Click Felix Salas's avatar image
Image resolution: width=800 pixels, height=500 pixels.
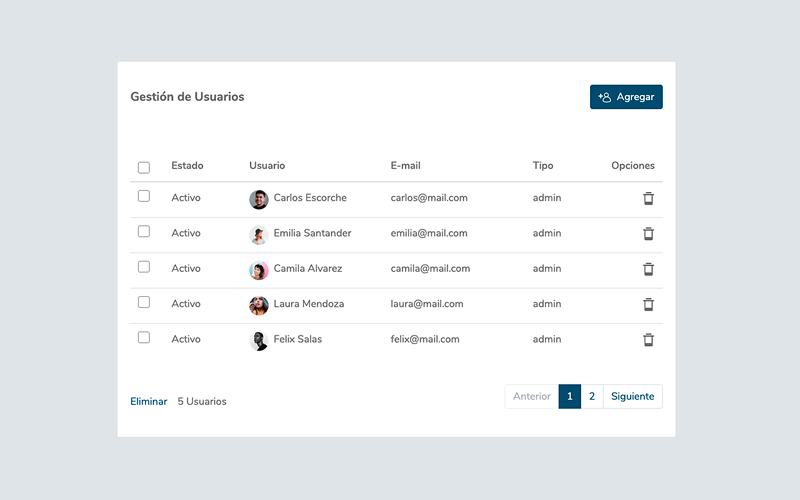pos(259,341)
